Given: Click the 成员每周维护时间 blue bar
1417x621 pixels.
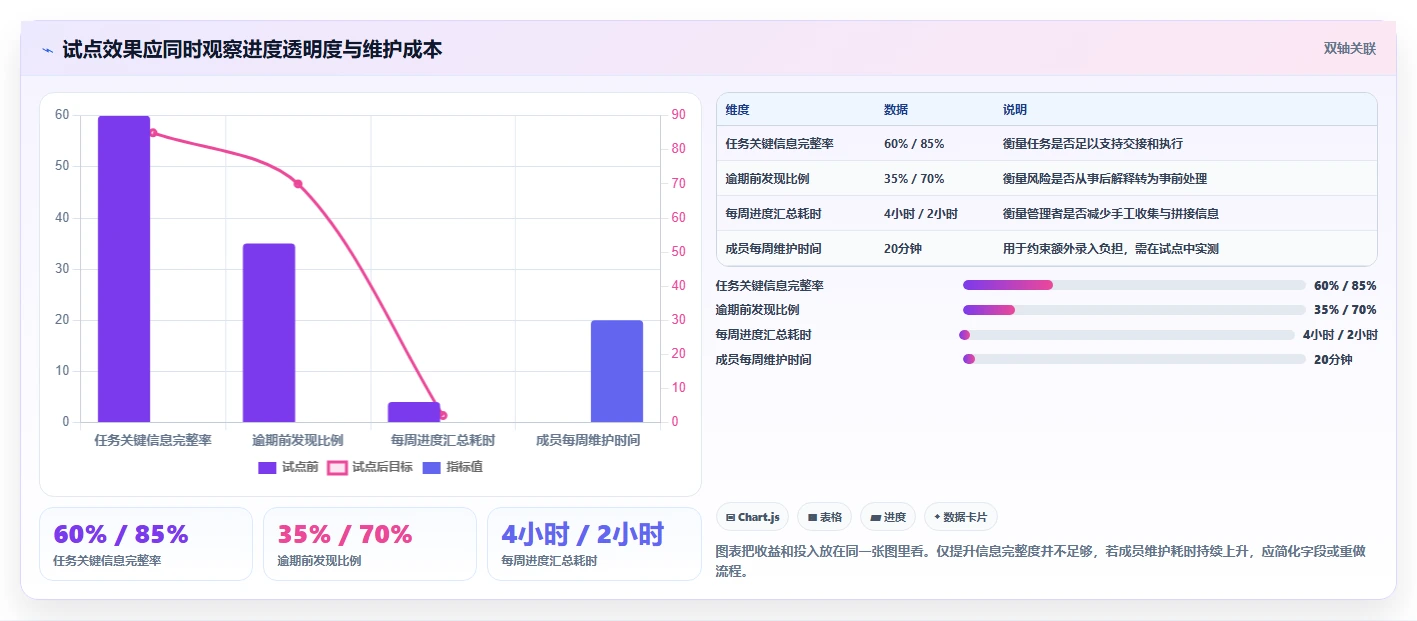Looking at the screenshot, I should tap(617, 371).
